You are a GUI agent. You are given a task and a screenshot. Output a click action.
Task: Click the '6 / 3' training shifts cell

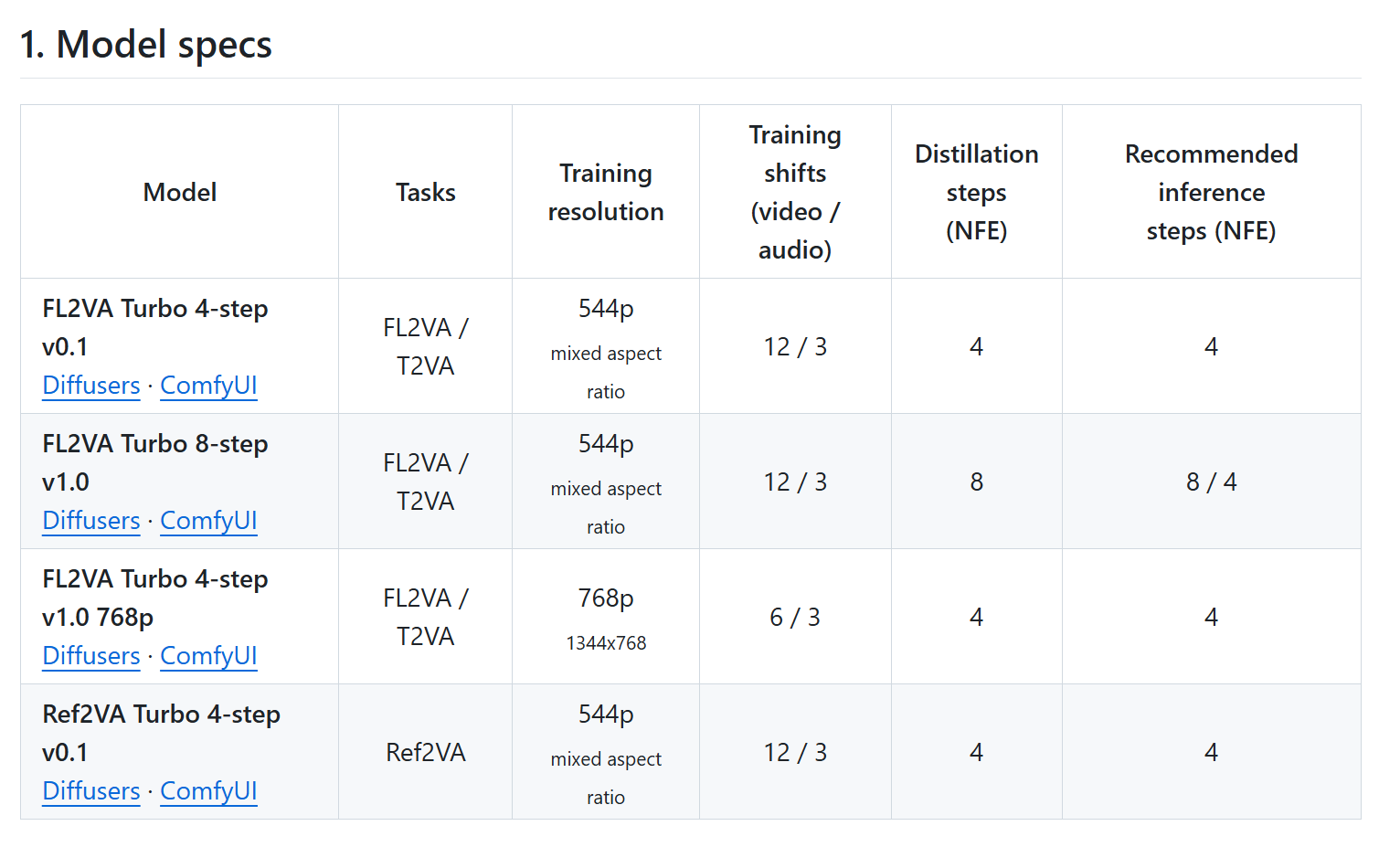click(x=795, y=617)
